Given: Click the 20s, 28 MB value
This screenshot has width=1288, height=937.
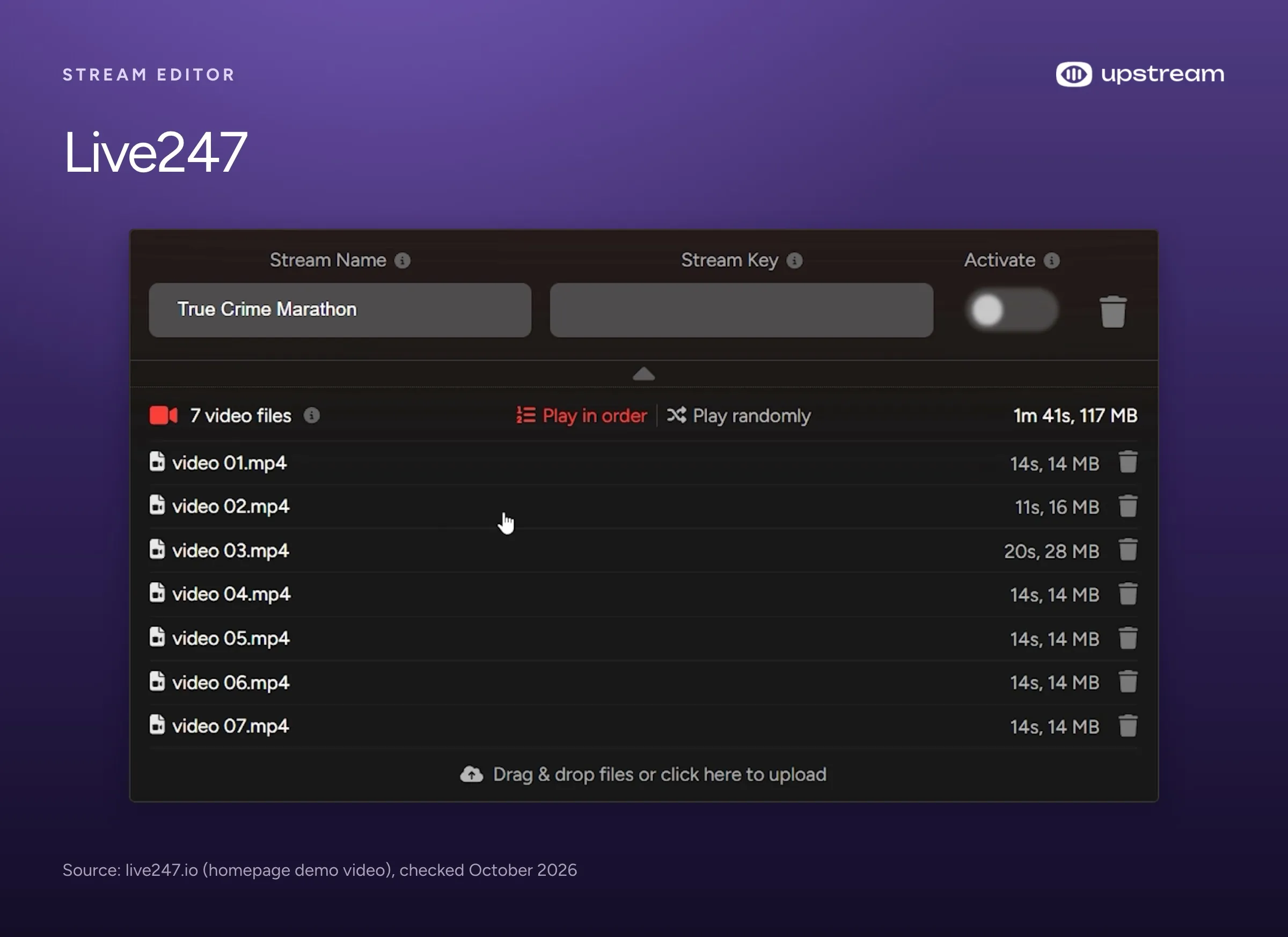Looking at the screenshot, I should (1051, 551).
